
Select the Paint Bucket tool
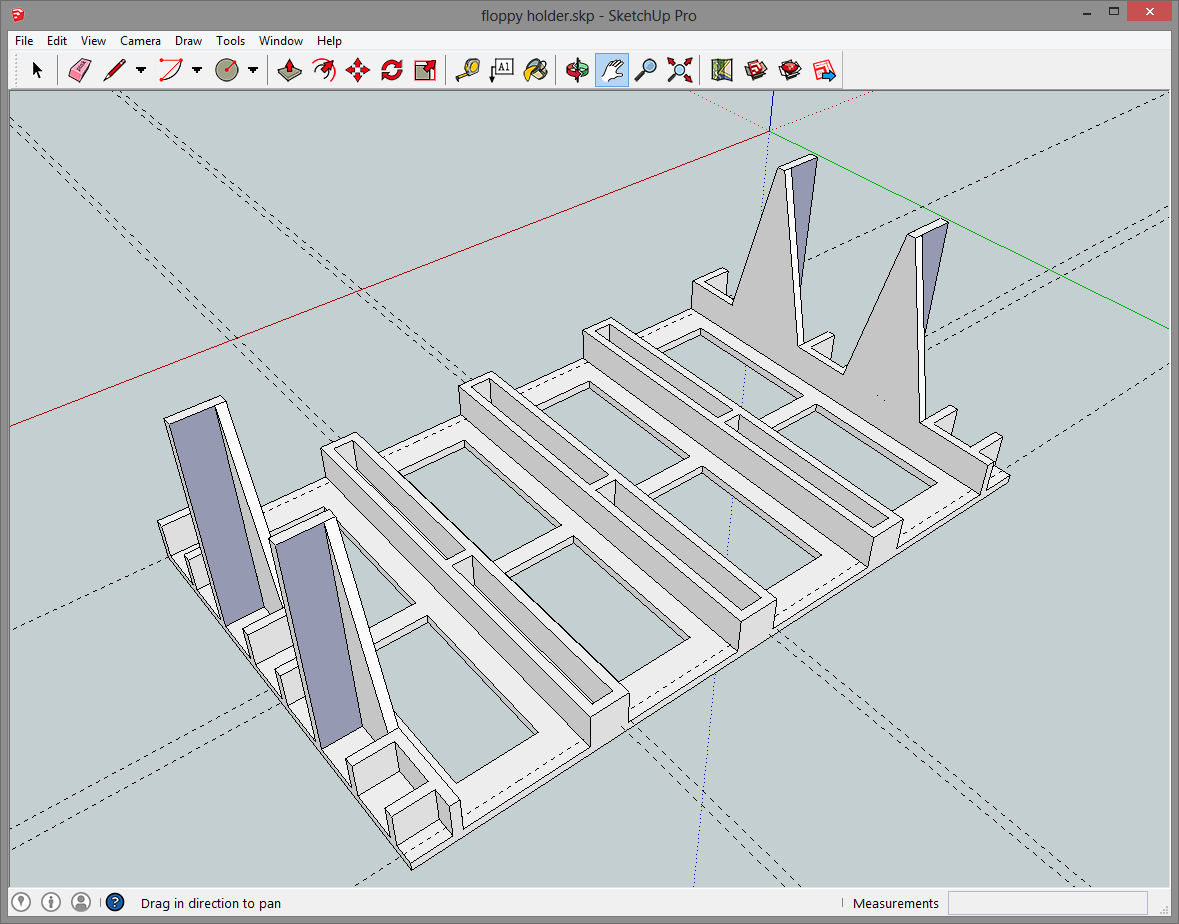(x=537, y=70)
